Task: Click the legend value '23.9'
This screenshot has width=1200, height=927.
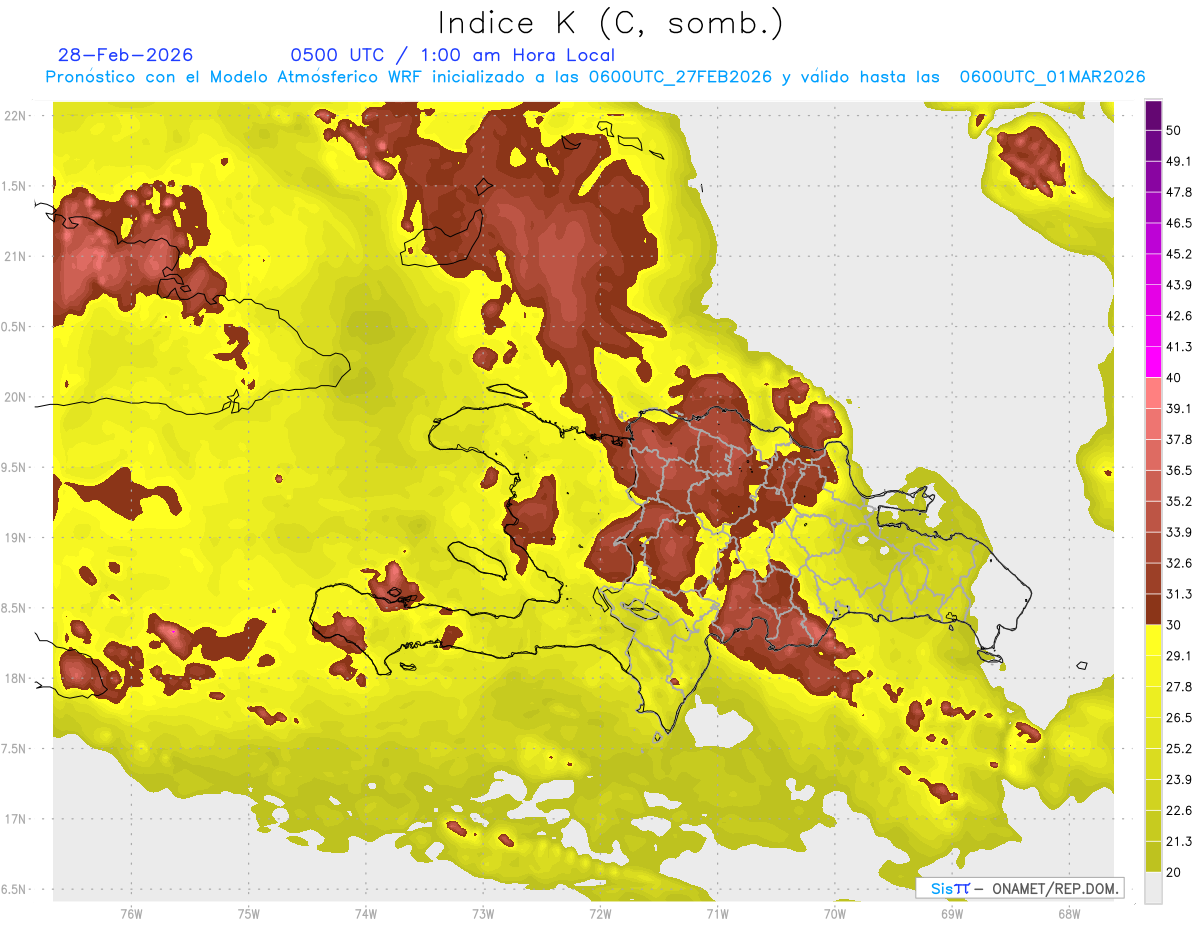Action: [x=1178, y=780]
